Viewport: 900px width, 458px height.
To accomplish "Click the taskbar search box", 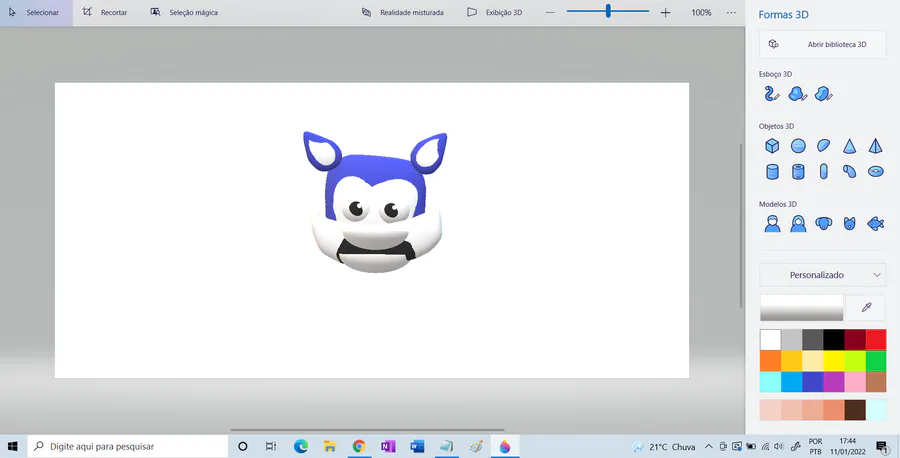I will click(127, 446).
